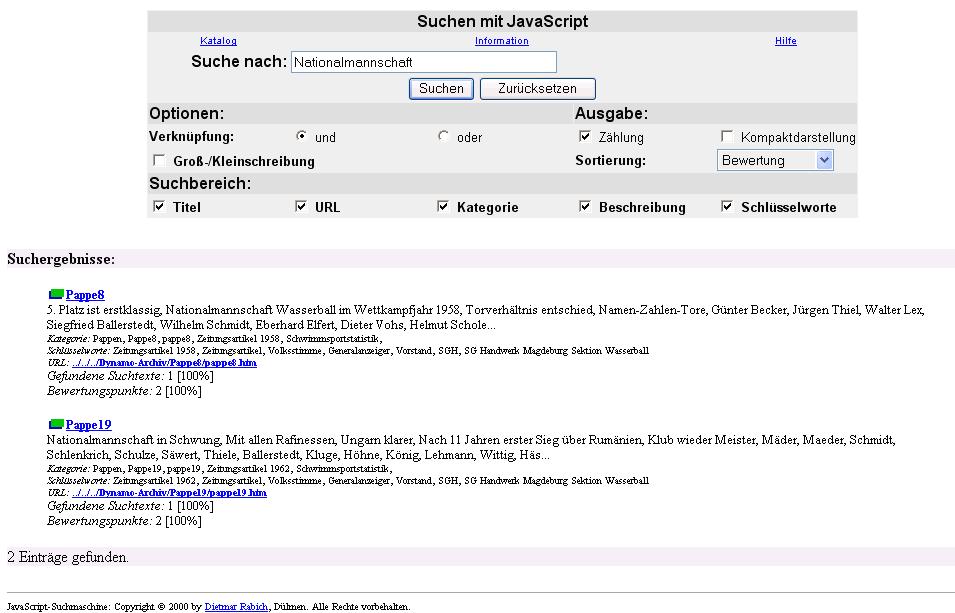Screen dimensions: 955x613
Task: Select the 'oder' radio button
Action: [x=443, y=137]
